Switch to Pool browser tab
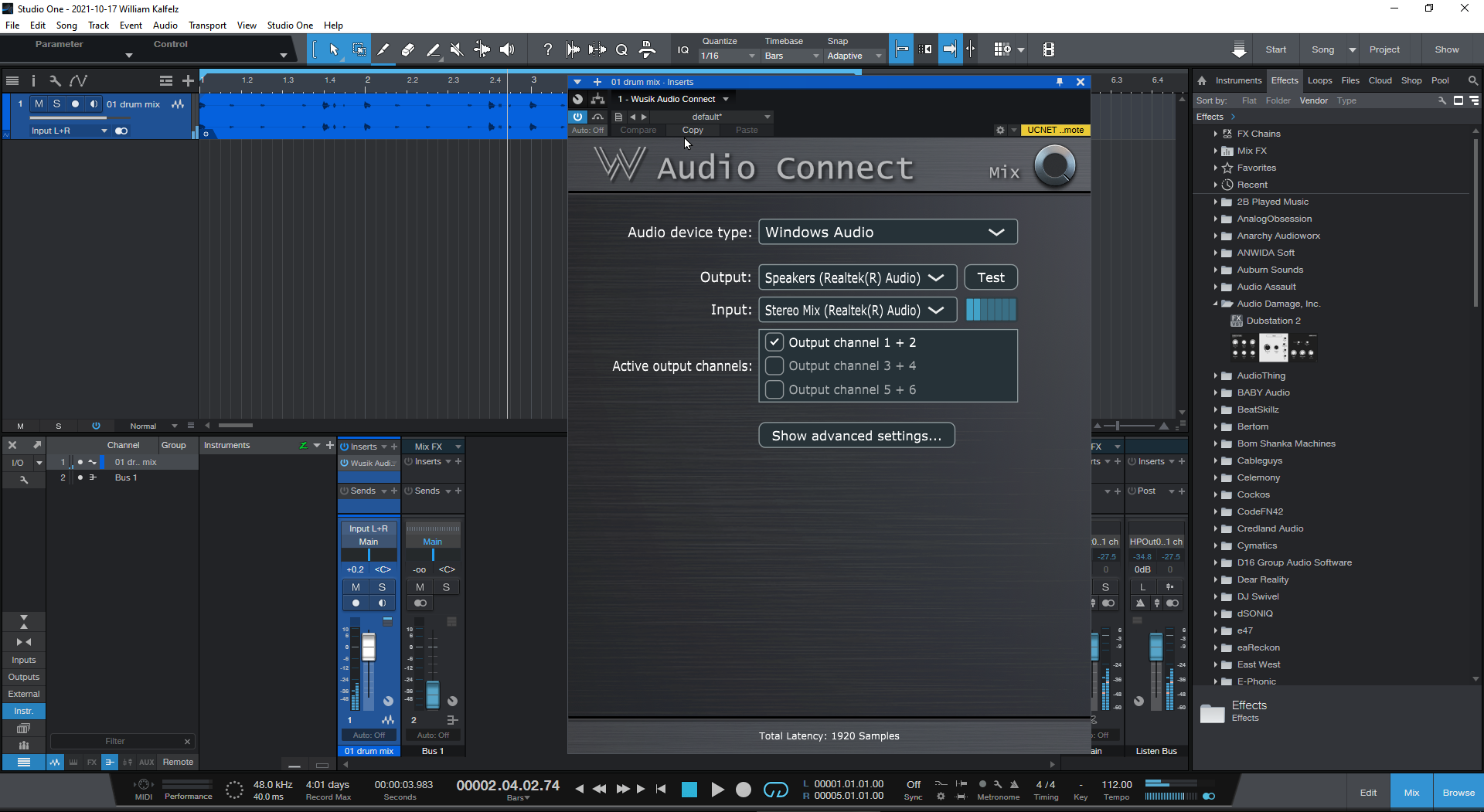The height and width of the screenshot is (812, 1484). (1440, 80)
